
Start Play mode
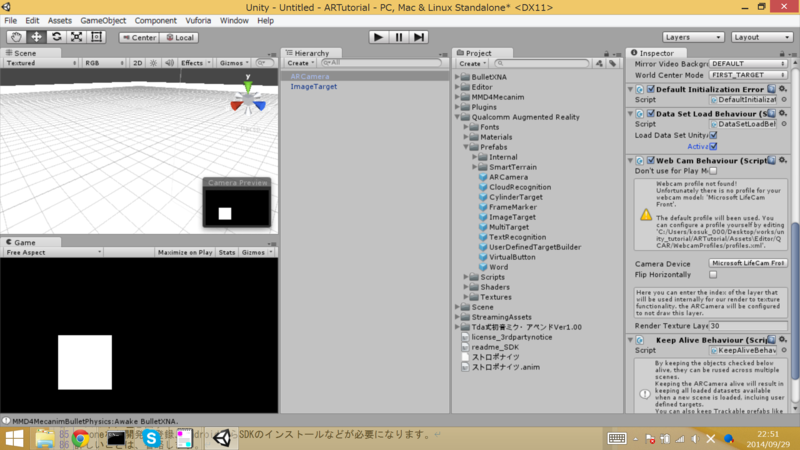[378, 37]
